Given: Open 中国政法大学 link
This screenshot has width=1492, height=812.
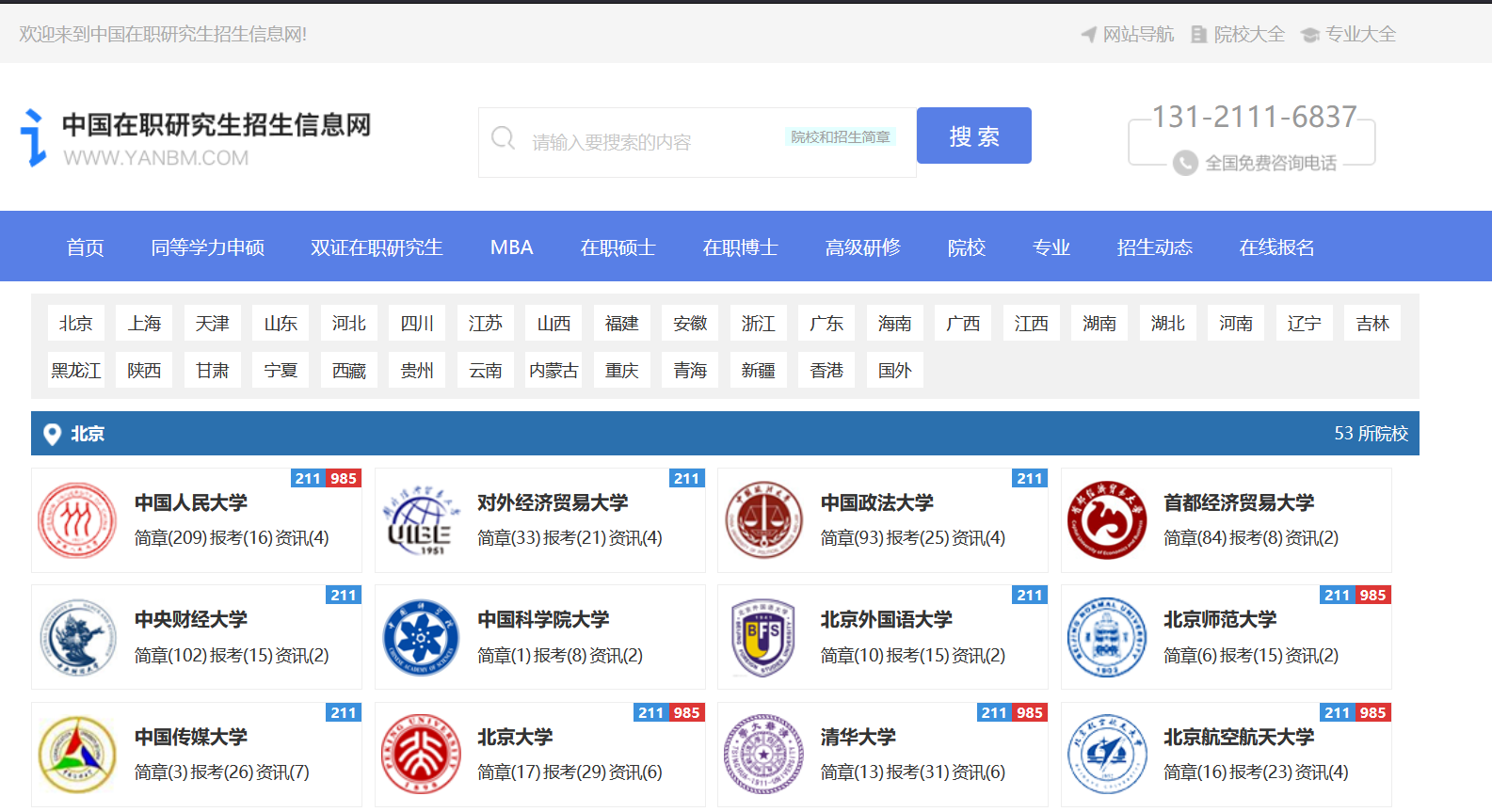Looking at the screenshot, I should point(877,502).
